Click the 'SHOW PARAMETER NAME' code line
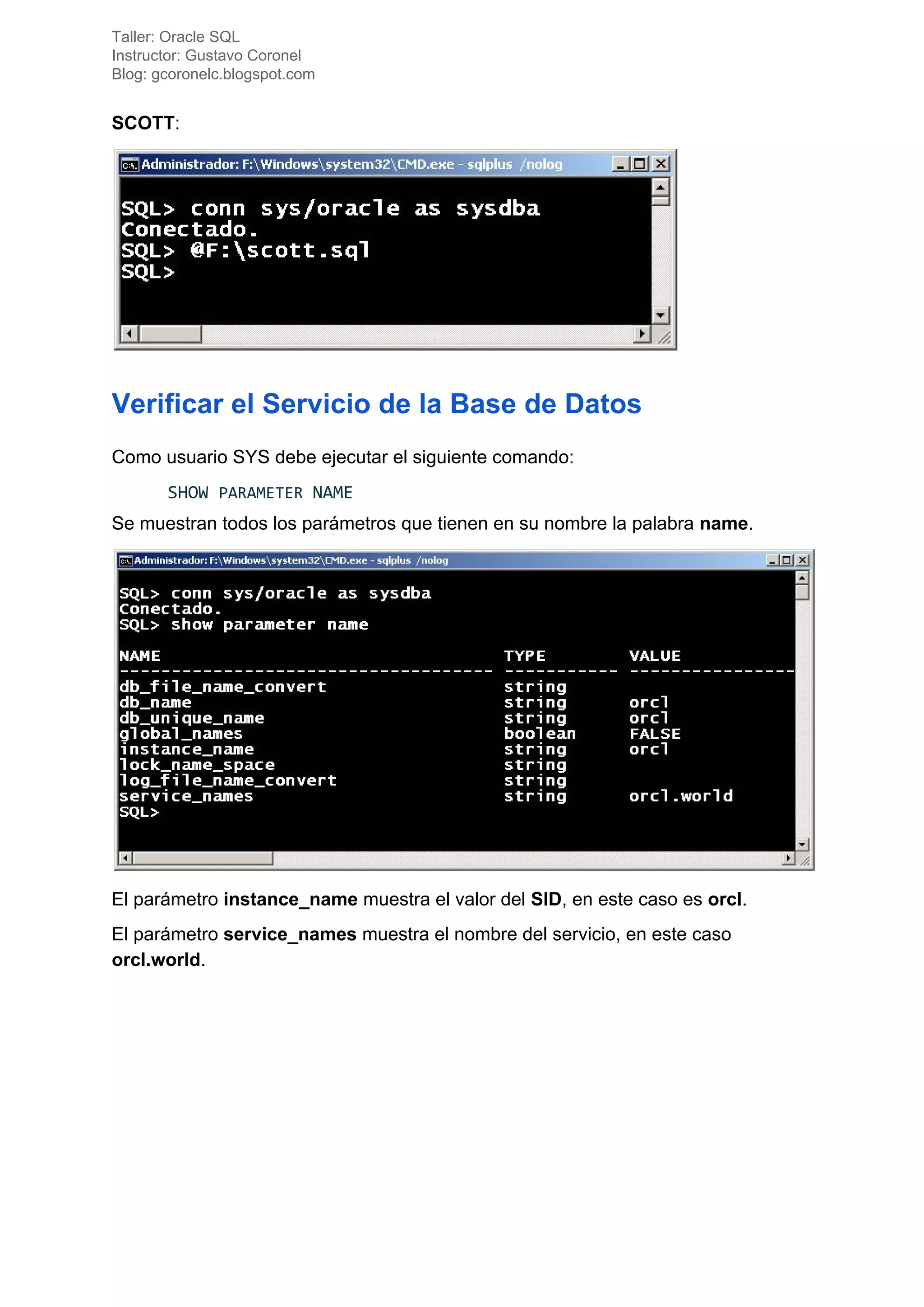 click(x=259, y=493)
